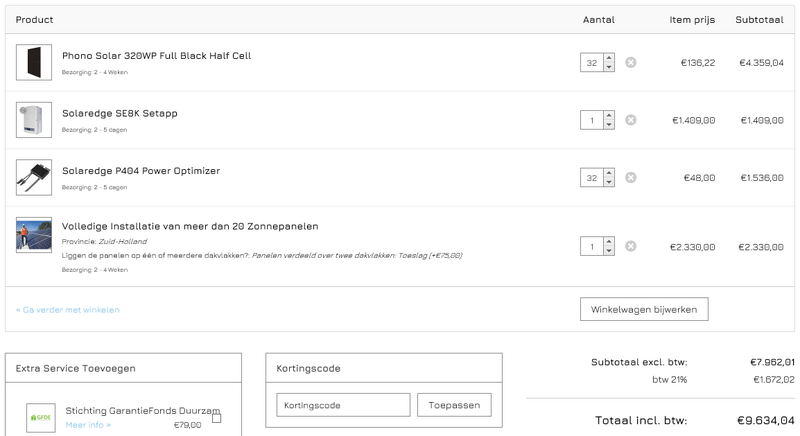The width and height of the screenshot is (800, 436).
Task: Open Meer info link for GarantieFonds
Action: click(88, 425)
